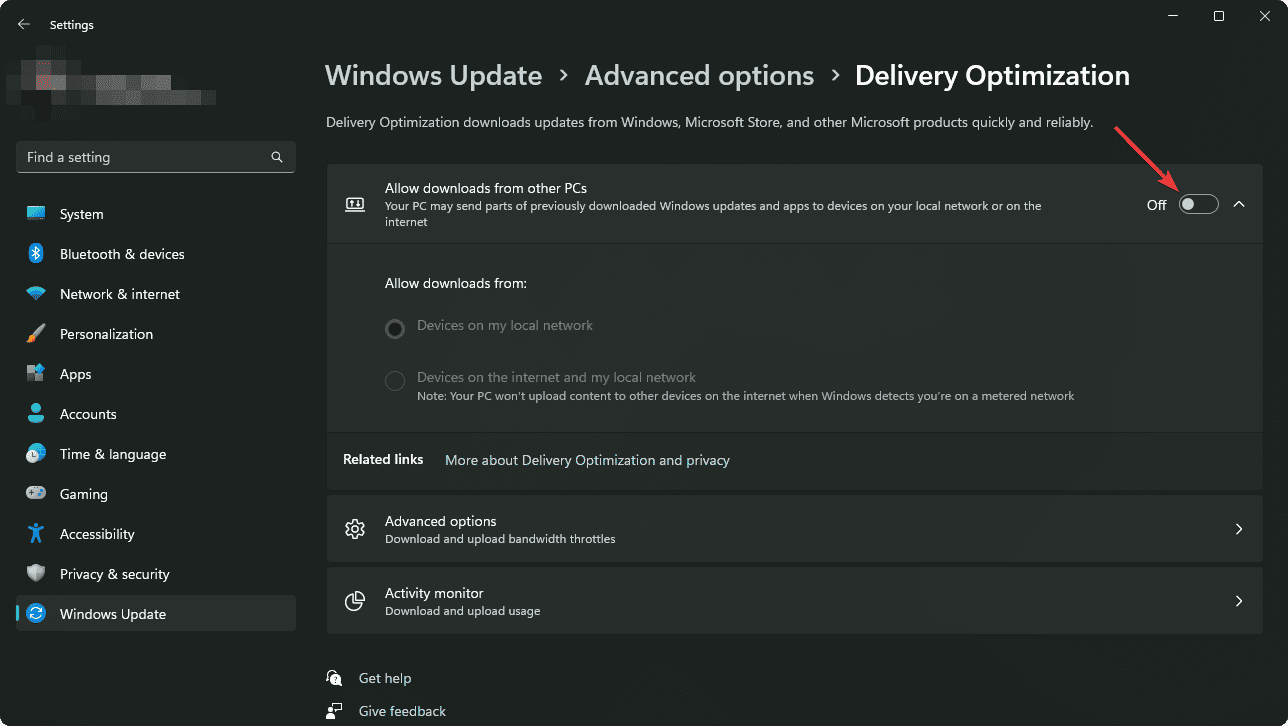
Task: Click the Activity monitor pie chart icon
Action: point(355,601)
